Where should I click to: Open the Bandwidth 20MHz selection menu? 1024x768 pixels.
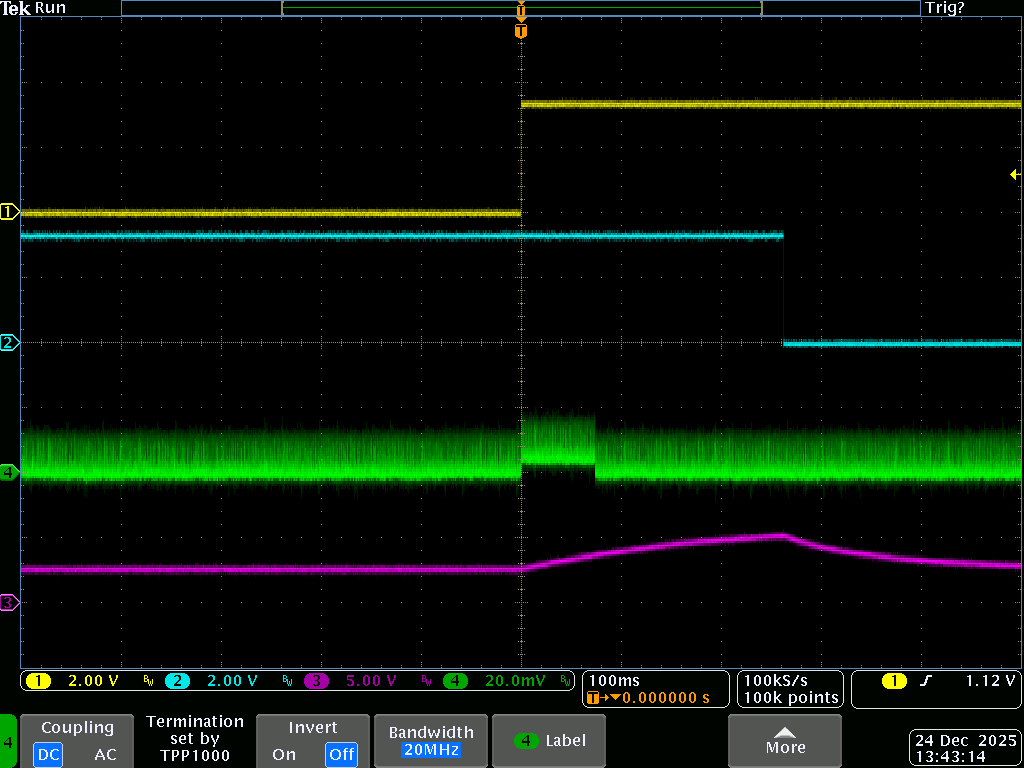(x=430, y=741)
